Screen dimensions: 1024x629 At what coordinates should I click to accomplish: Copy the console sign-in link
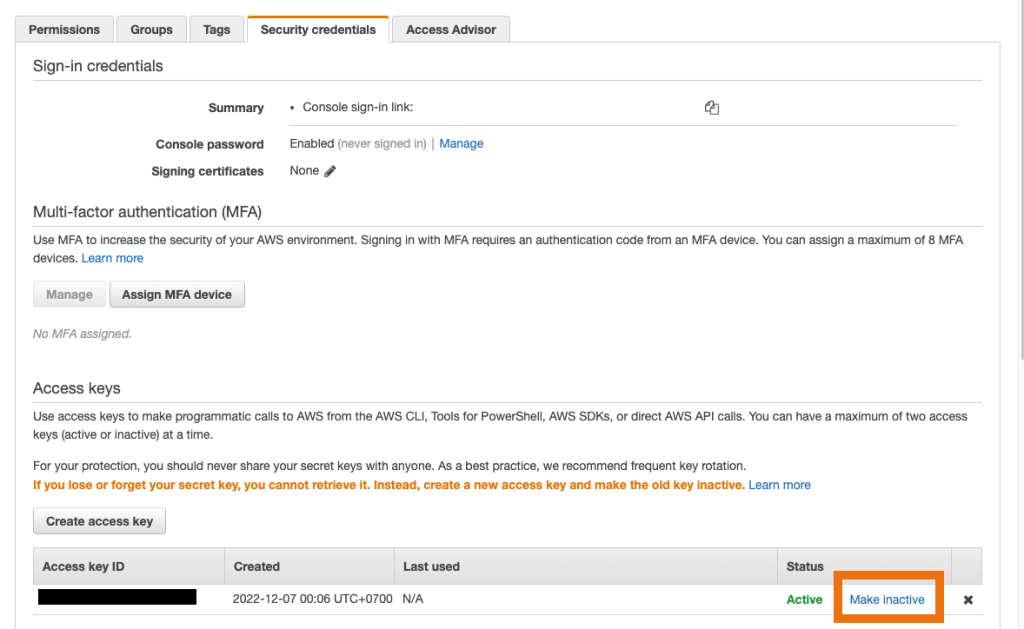(x=712, y=108)
